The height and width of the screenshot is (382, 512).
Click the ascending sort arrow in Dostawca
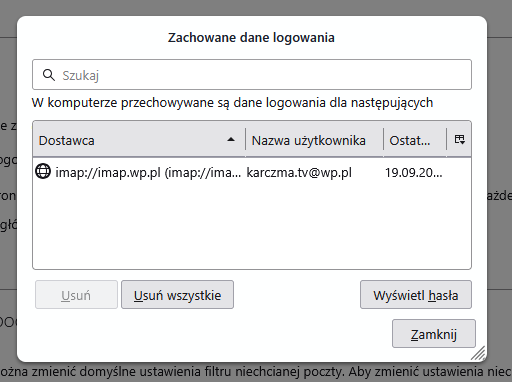coord(231,140)
